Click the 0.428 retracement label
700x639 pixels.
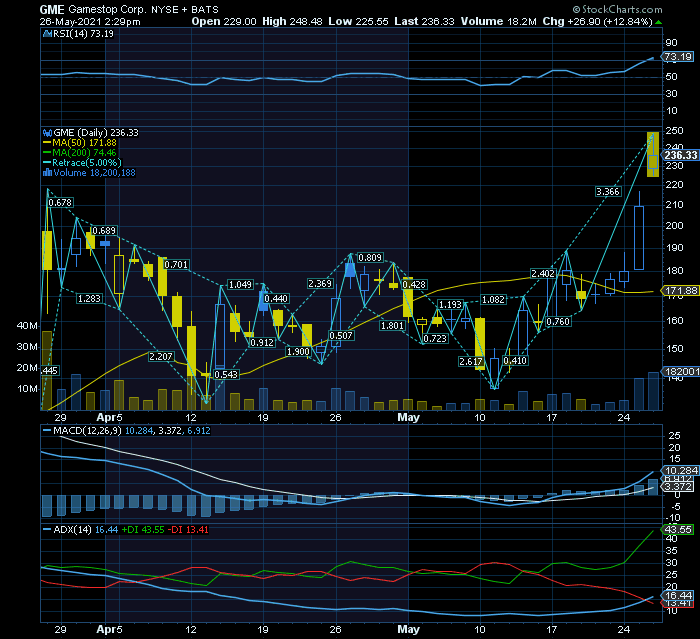point(414,284)
